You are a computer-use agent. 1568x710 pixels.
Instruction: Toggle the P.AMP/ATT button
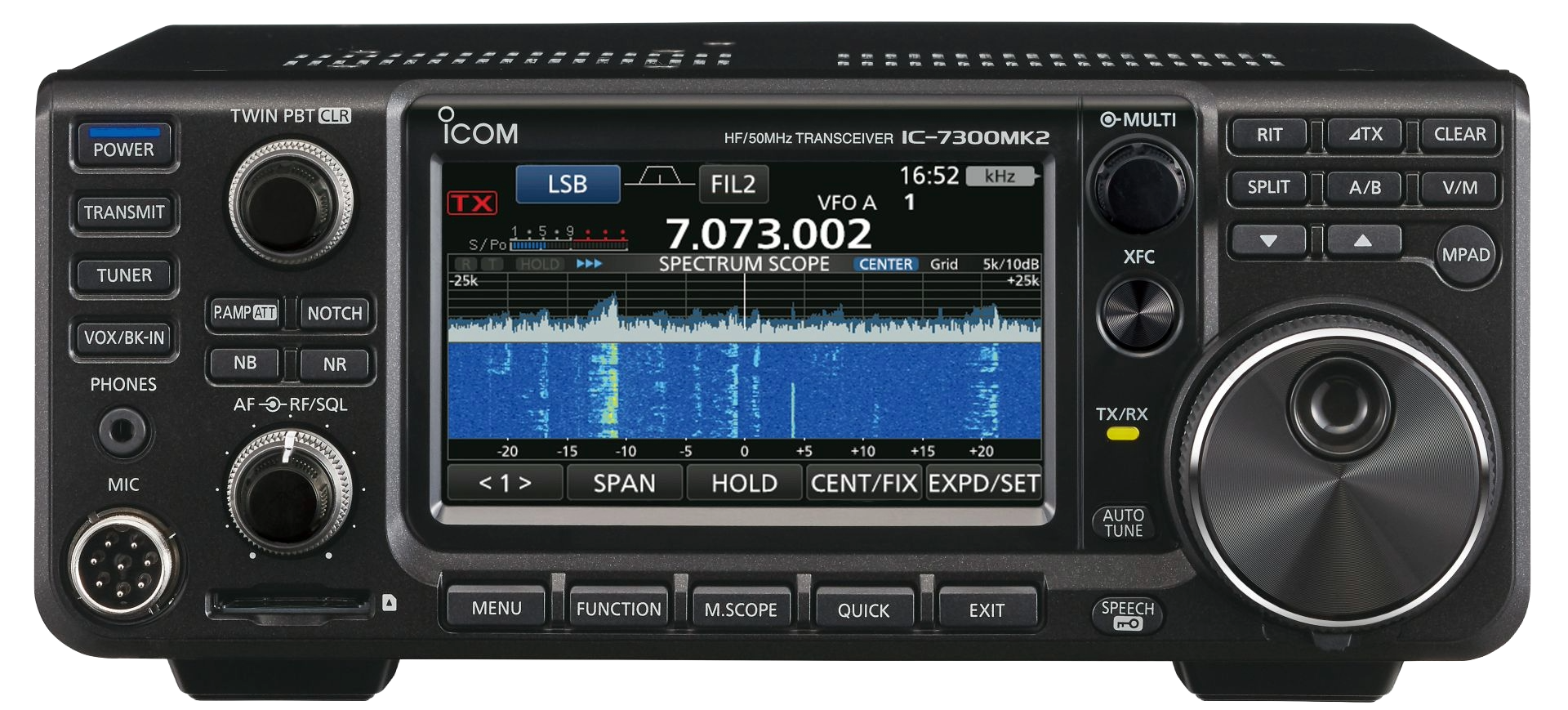coord(244,313)
